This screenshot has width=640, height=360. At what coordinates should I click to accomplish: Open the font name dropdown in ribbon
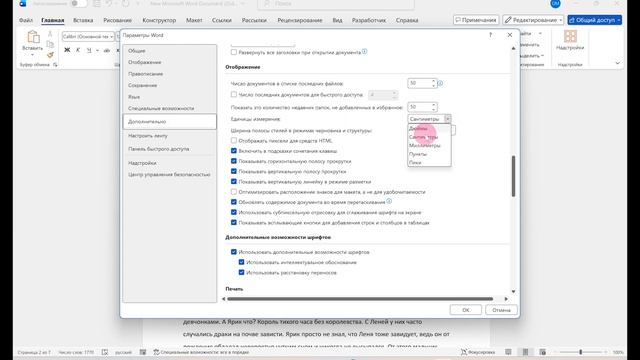[111, 37]
